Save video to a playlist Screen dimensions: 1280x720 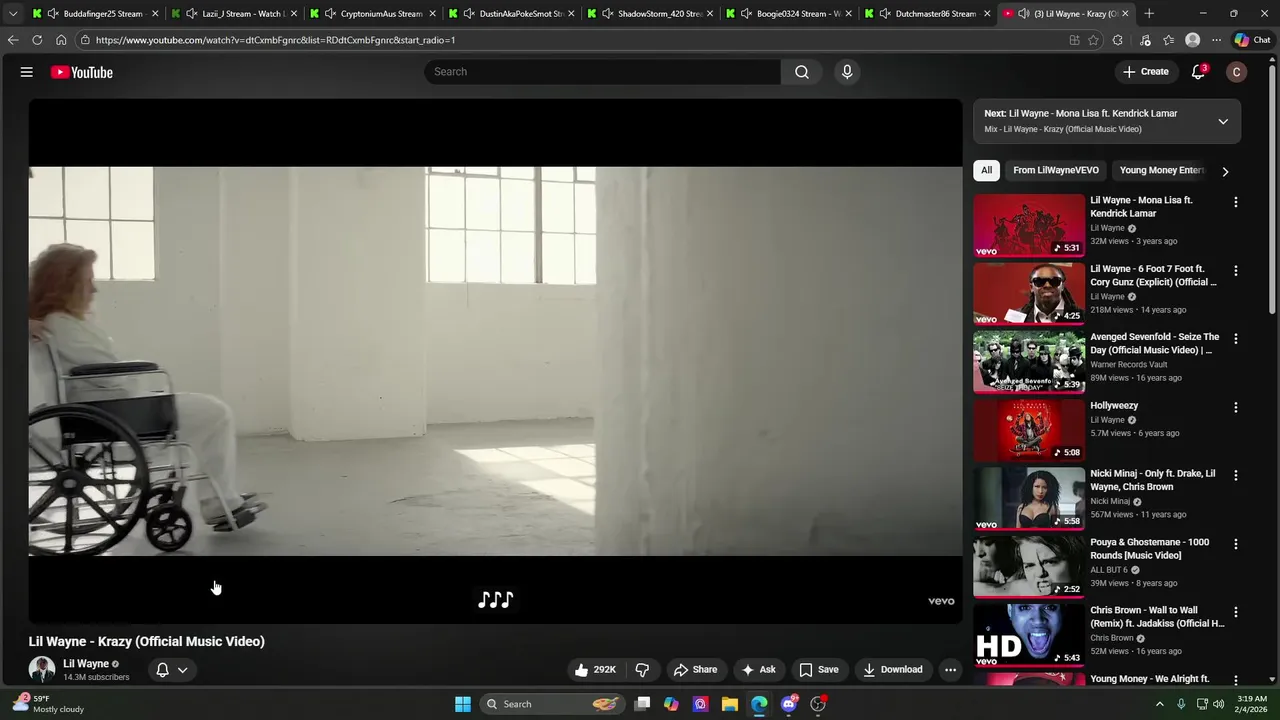click(819, 670)
